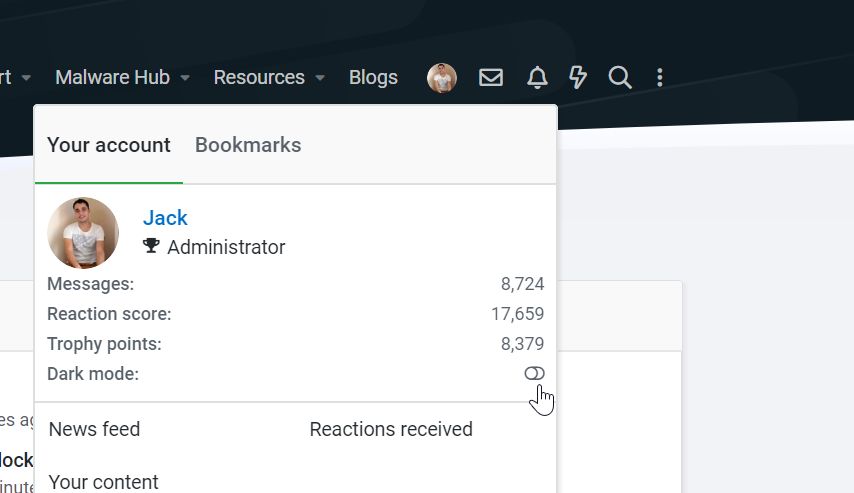Open the Resources navigation link

[259, 77]
